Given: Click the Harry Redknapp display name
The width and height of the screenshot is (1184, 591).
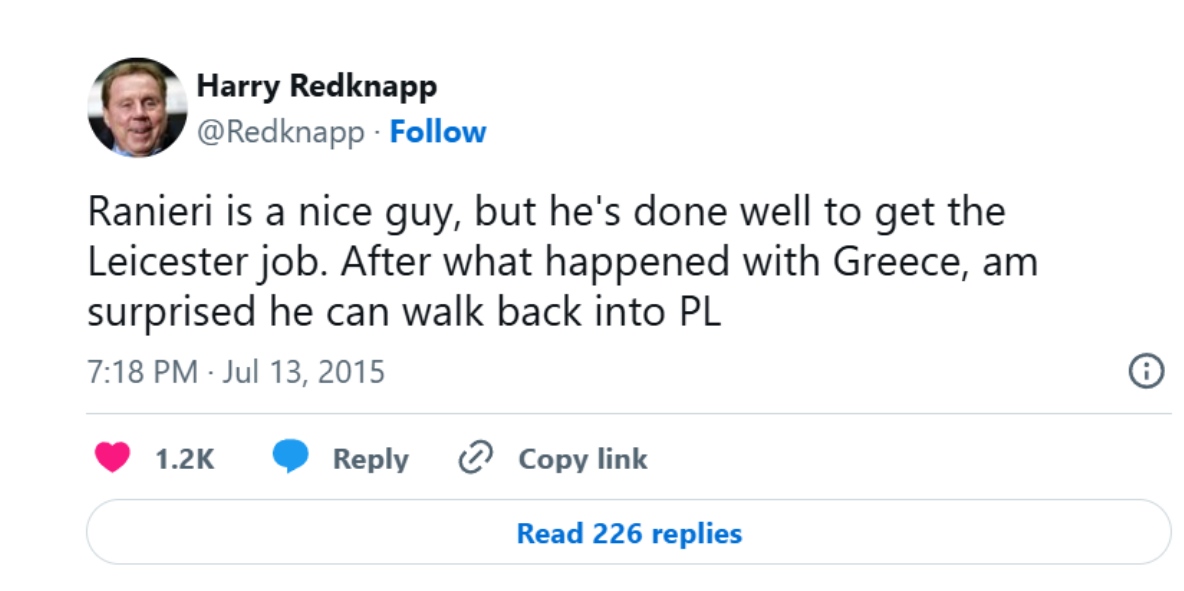Looking at the screenshot, I should pos(316,87).
